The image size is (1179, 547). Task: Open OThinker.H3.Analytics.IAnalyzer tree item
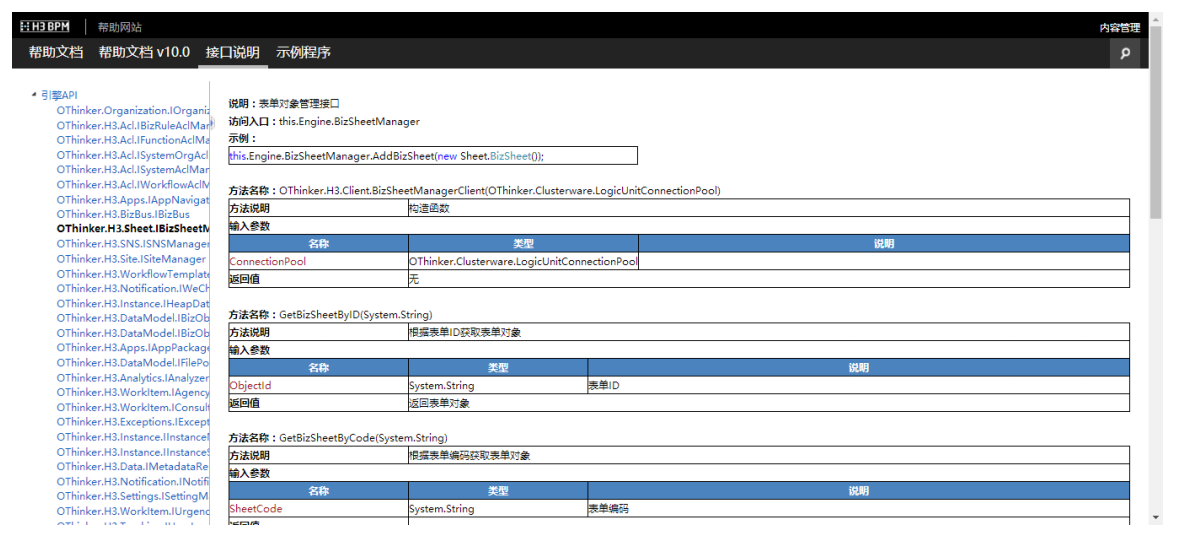(132, 378)
